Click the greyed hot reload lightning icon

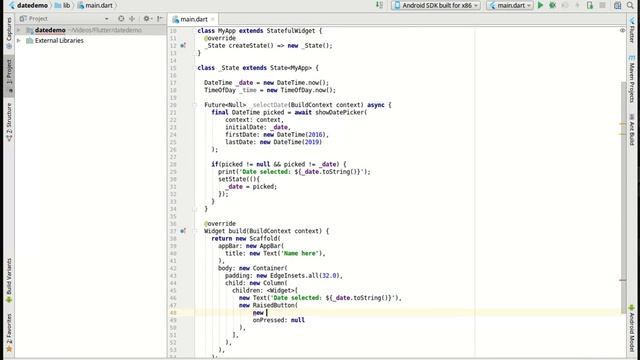pos(577,5)
